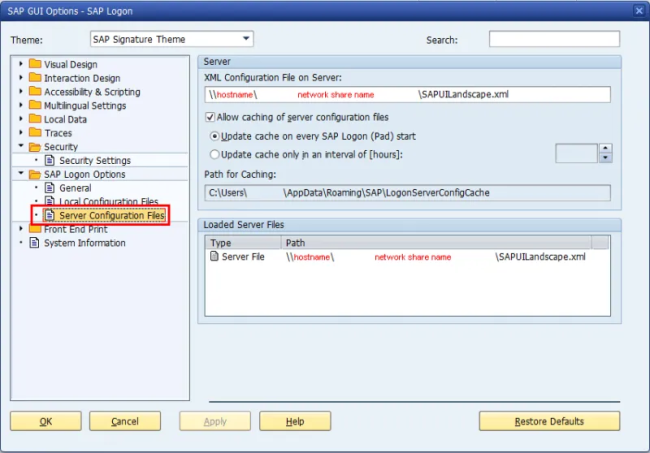Select Update cache on every SAP Logon start
Screen dimensions: 650x453
214,136
